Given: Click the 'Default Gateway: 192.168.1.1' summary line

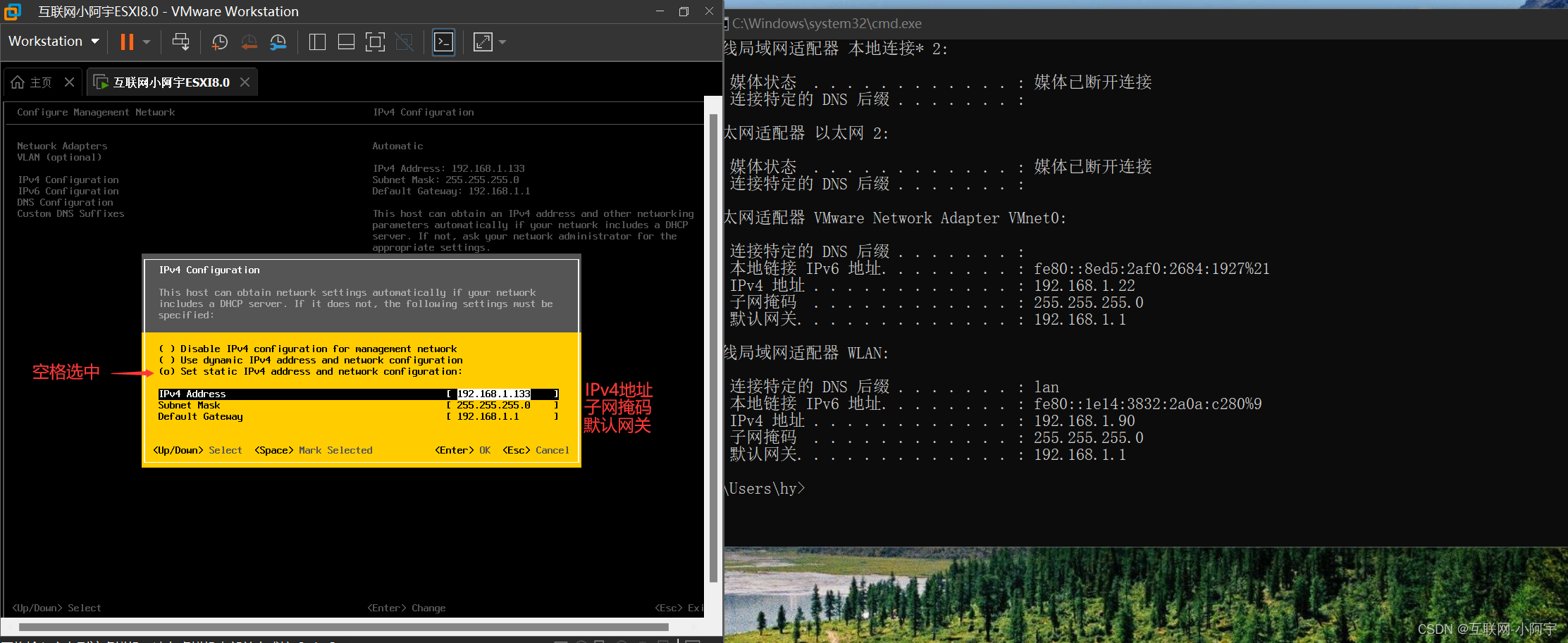Looking at the screenshot, I should tap(452, 191).
